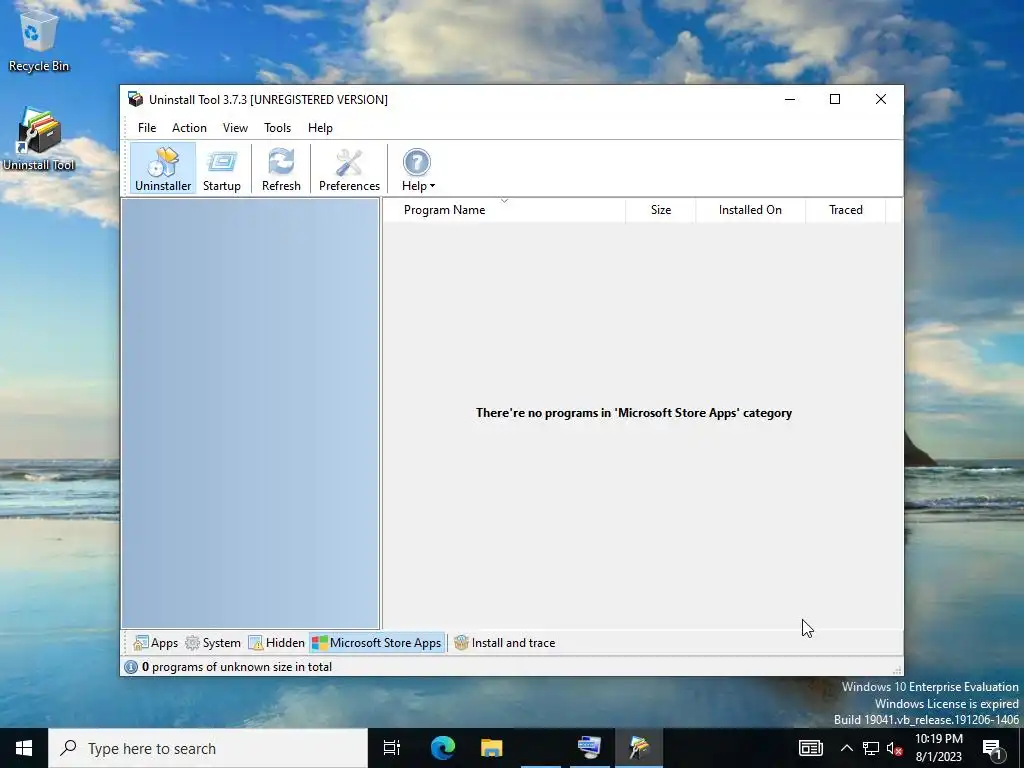This screenshot has height=768, width=1024.
Task: Click the Install and trace button
Action: pyautogui.click(x=505, y=643)
